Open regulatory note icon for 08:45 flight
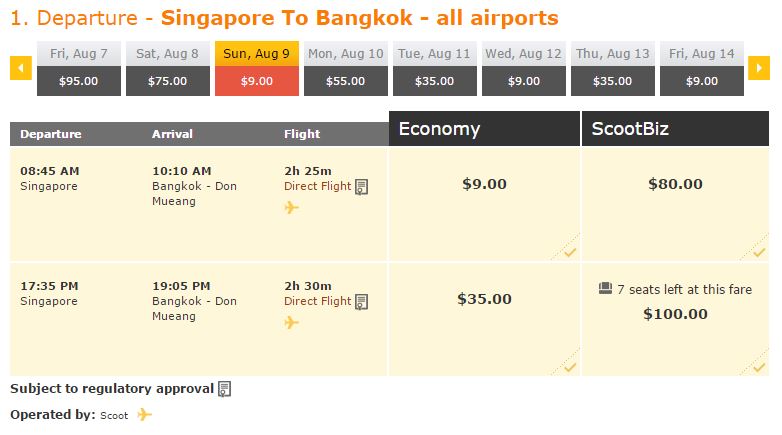Image resolution: width=782 pixels, height=435 pixels. (362, 187)
